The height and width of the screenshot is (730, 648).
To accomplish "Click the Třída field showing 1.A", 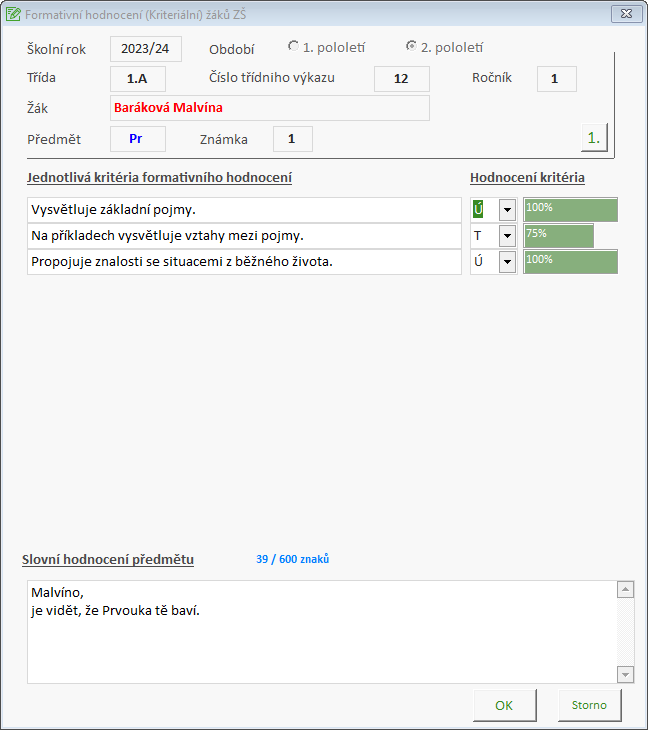I will tap(138, 79).
